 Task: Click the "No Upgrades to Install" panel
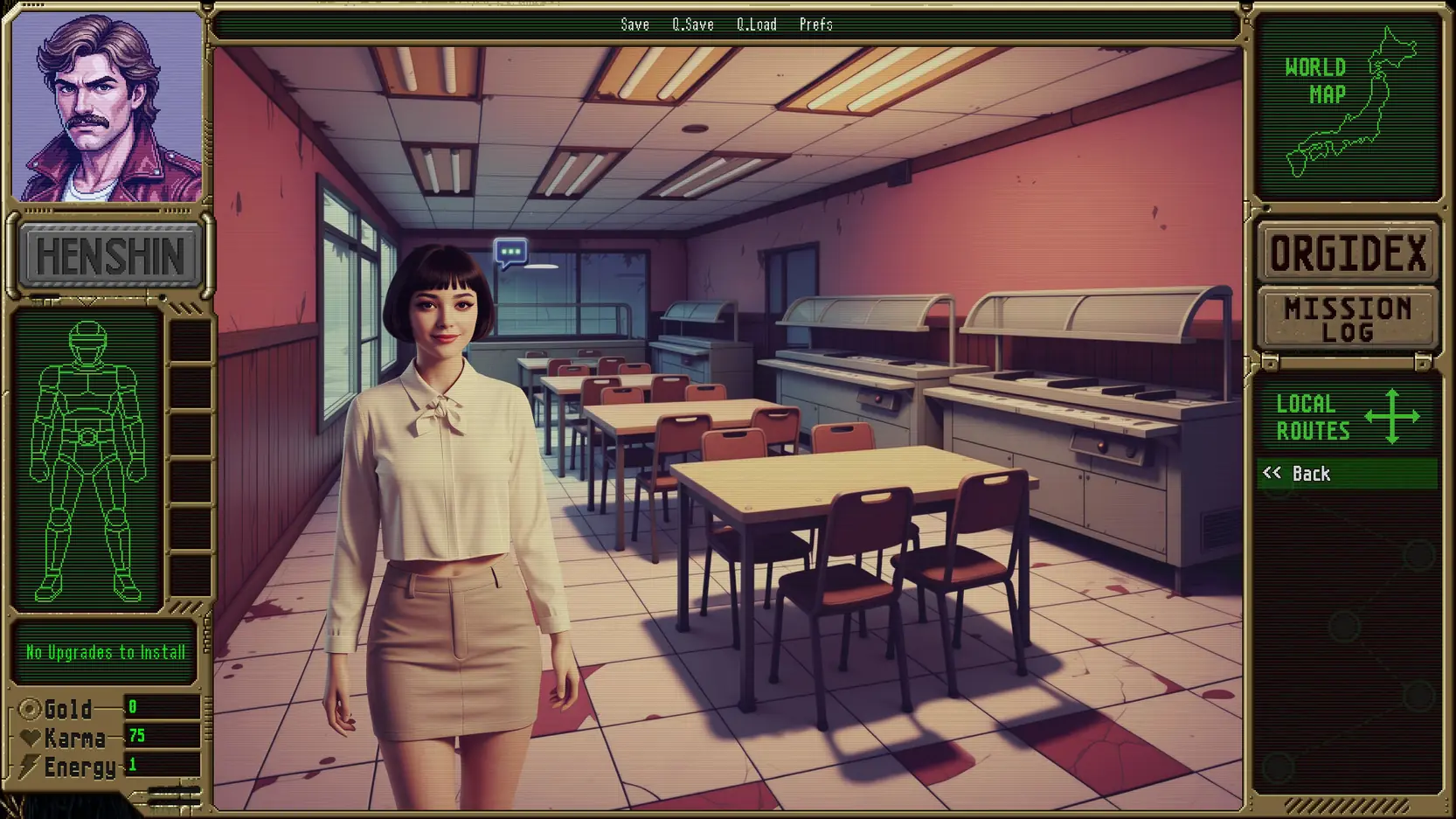point(105,652)
